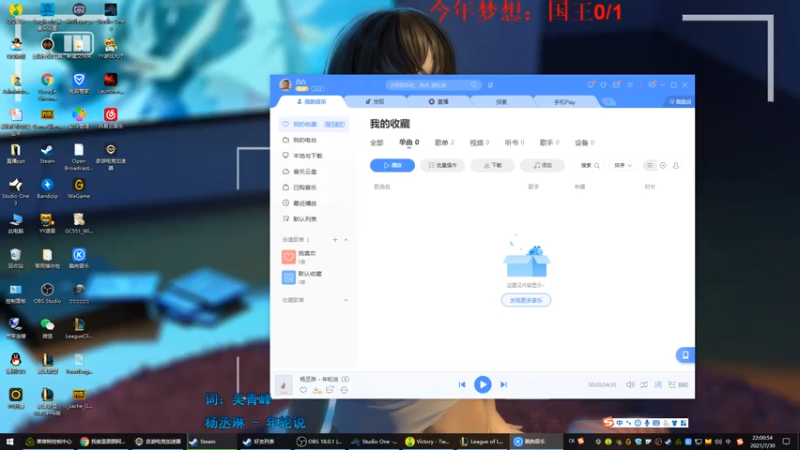
Task: Select 我的收藏 in the sidebar
Action: [314, 124]
